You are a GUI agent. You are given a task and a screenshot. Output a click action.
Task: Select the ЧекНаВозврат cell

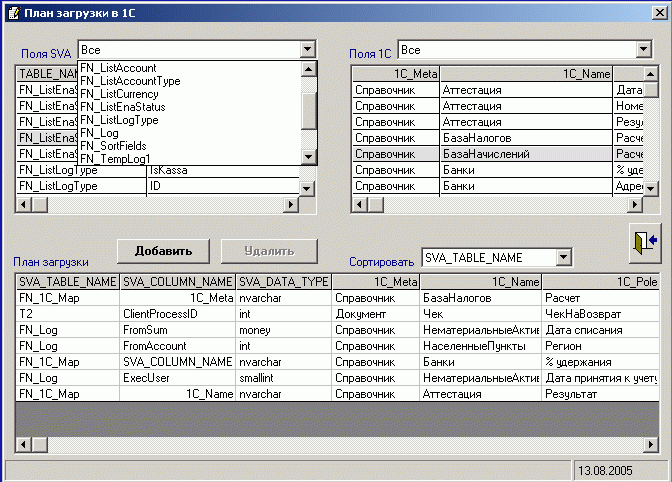pyautogui.click(x=600, y=314)
